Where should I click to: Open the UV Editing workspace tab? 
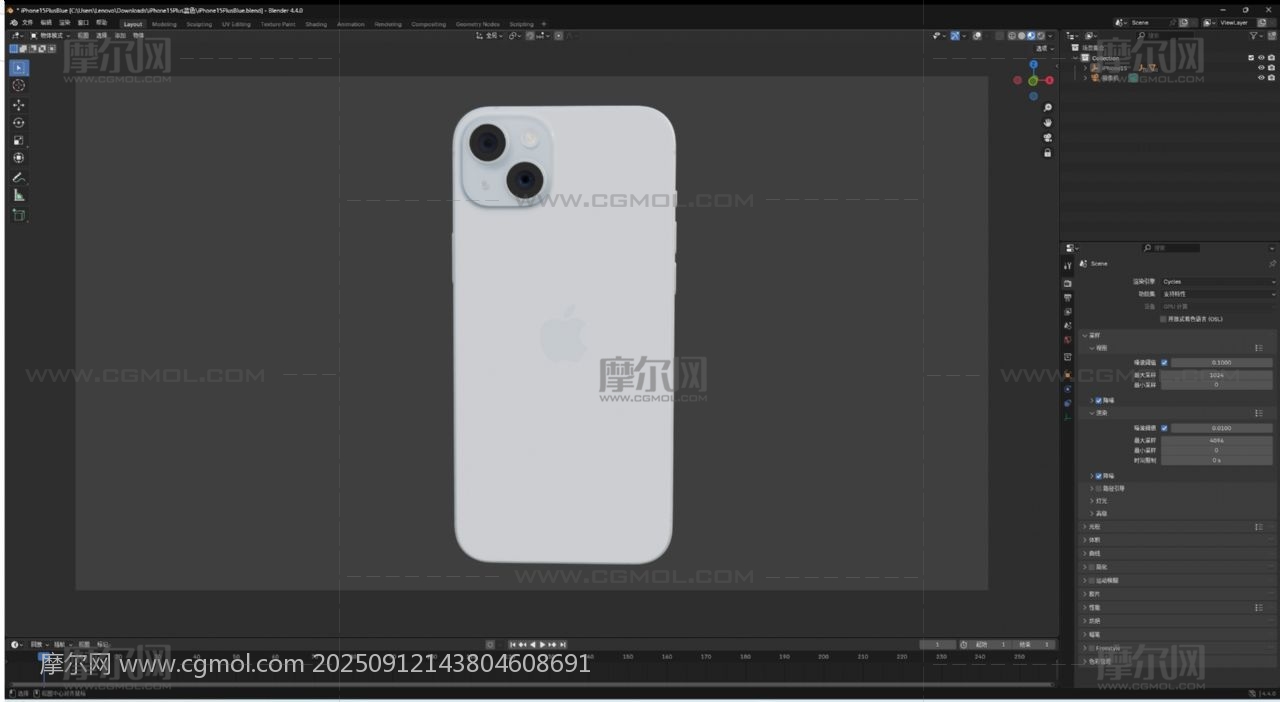point(236,24)
